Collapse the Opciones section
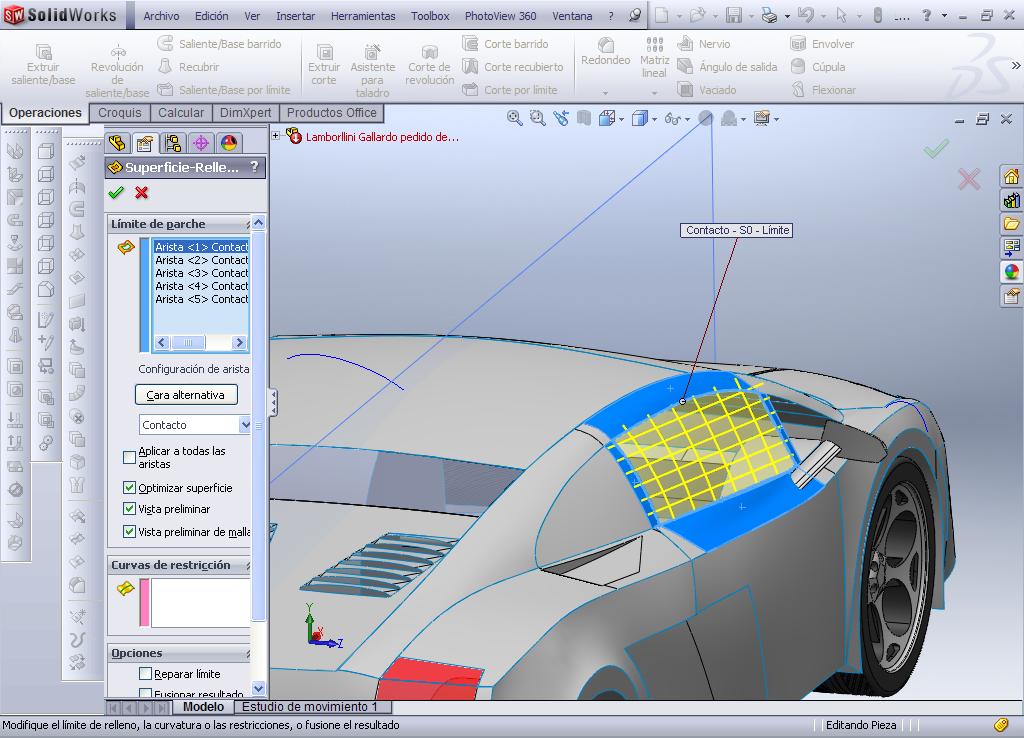1024x738 pixels. tap(248, 653)
